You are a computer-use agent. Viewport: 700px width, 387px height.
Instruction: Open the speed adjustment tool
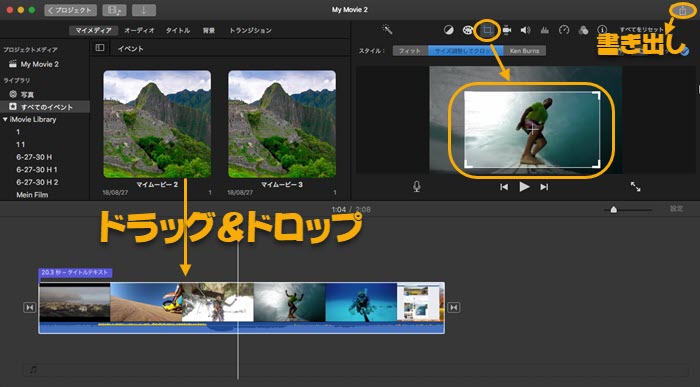tap(564, 30)
